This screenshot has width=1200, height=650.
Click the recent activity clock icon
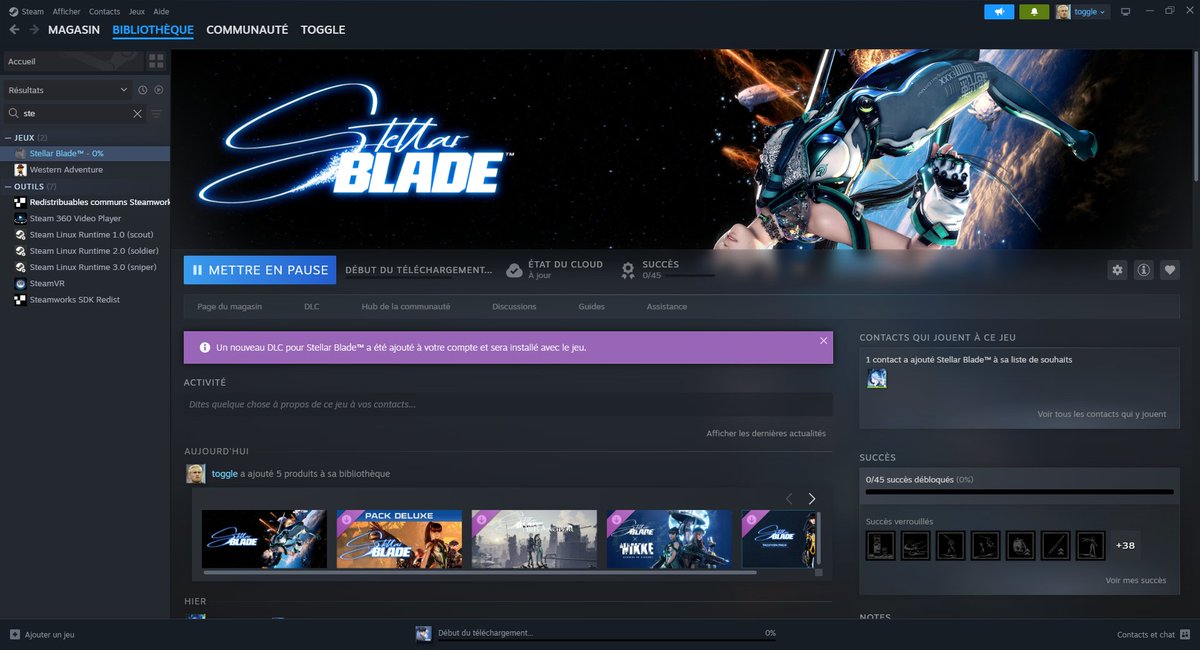click(x=143, y=90)
